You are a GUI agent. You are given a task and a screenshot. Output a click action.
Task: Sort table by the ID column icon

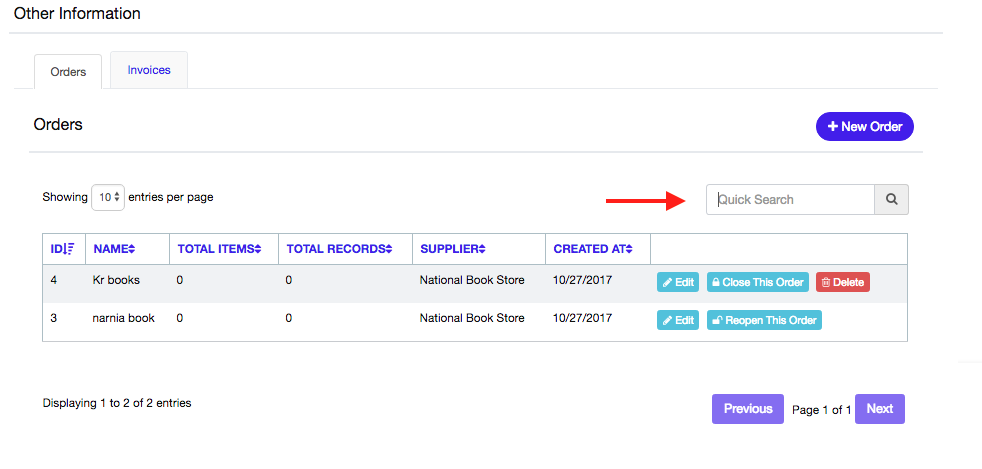point(63,249)
